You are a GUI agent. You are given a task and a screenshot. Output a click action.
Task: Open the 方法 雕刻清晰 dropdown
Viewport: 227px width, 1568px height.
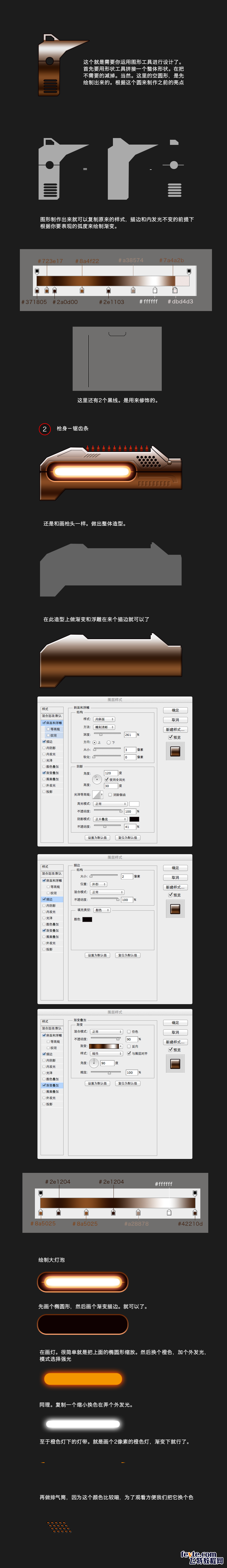tap(104, 727)
